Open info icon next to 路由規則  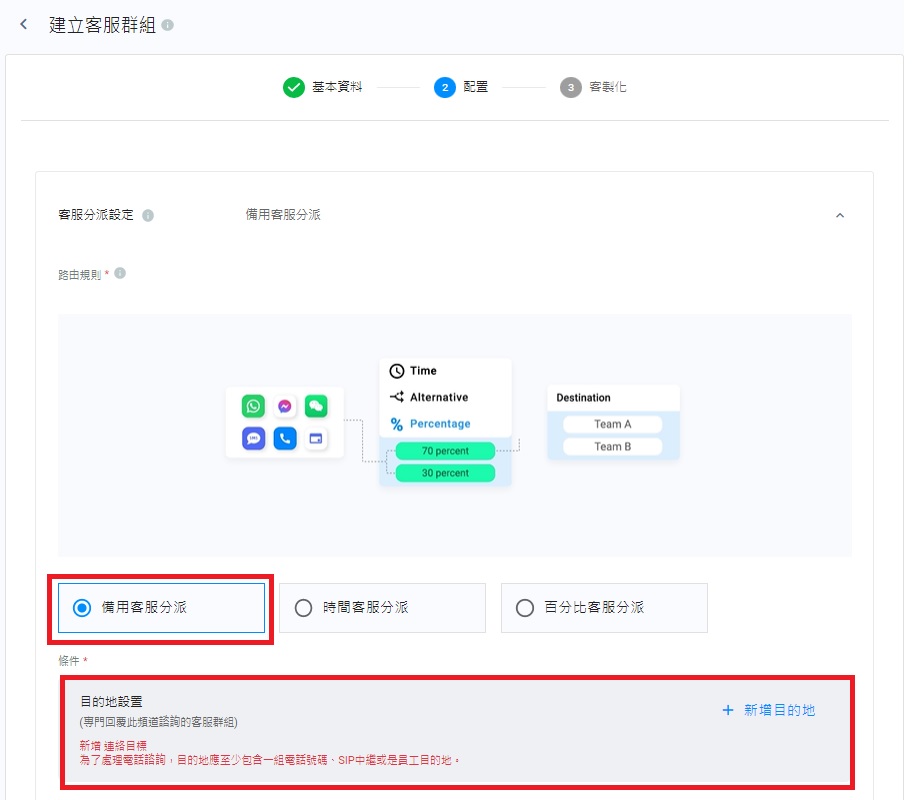point(120,273)
